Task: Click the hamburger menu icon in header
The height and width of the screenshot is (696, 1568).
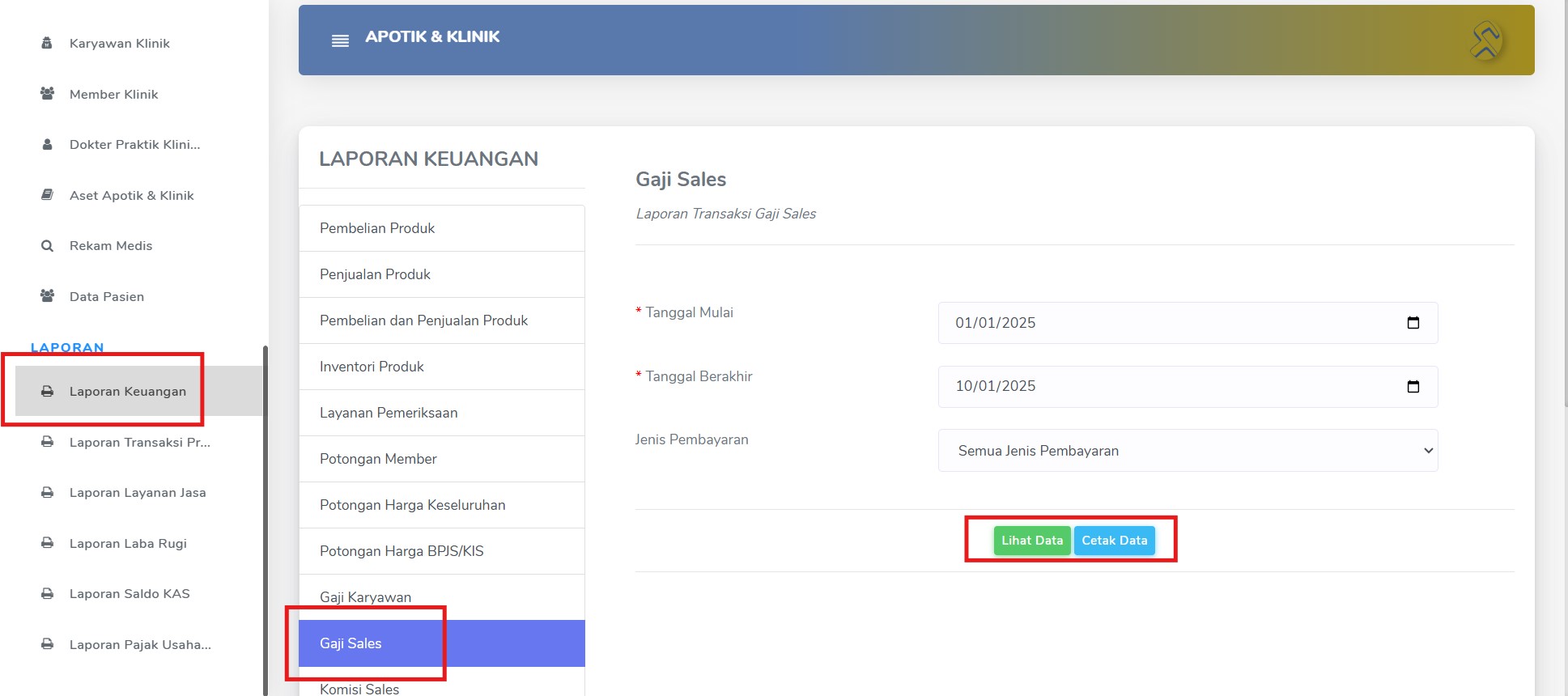Action: [x=340, y=40]
